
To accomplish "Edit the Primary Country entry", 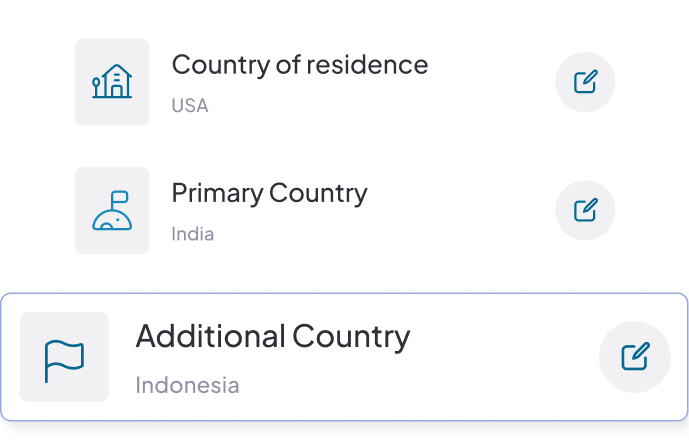I will pos(585,210).
